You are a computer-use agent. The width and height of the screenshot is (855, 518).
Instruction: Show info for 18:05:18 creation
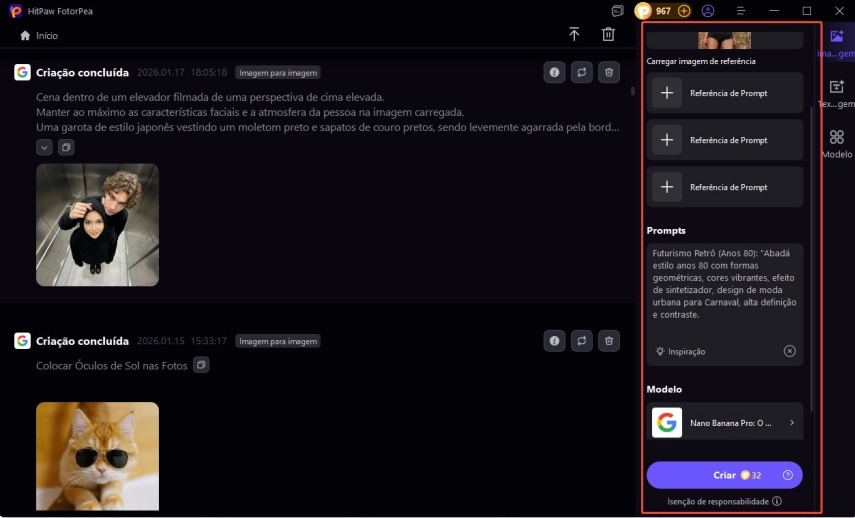(554, 73)
